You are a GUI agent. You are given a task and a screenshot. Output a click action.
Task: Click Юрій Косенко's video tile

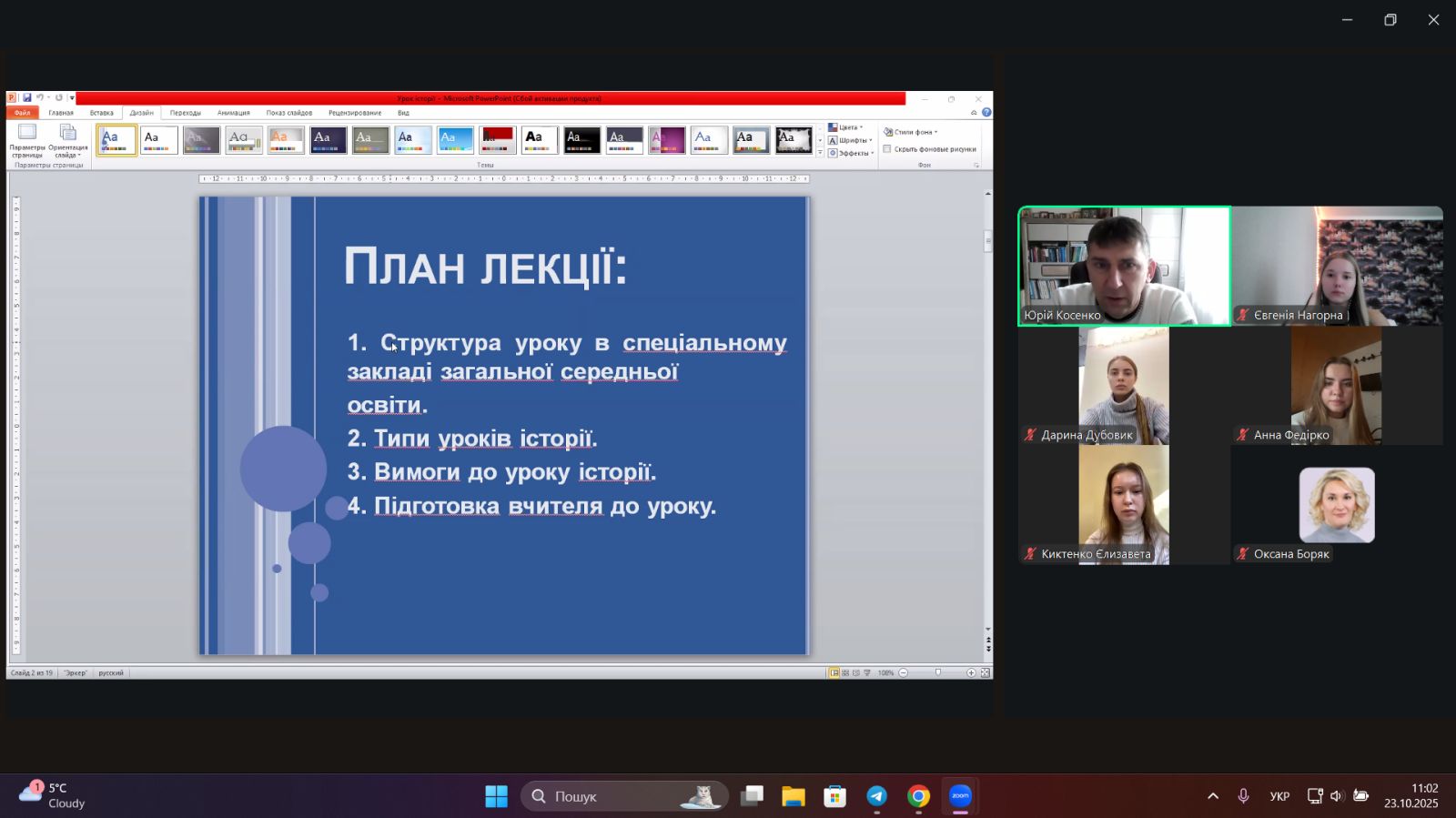(1124, 266)
